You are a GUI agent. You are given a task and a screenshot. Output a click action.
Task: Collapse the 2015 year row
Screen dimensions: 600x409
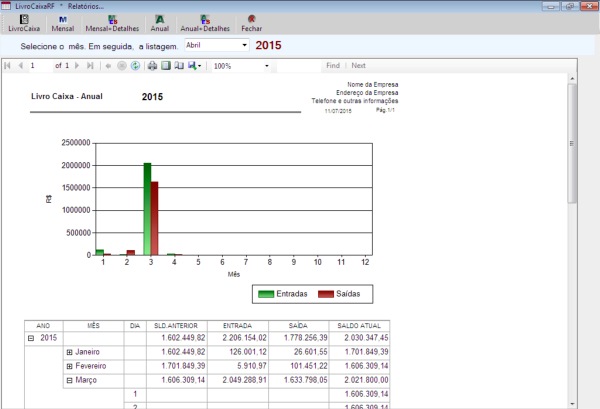click(31, 338)
